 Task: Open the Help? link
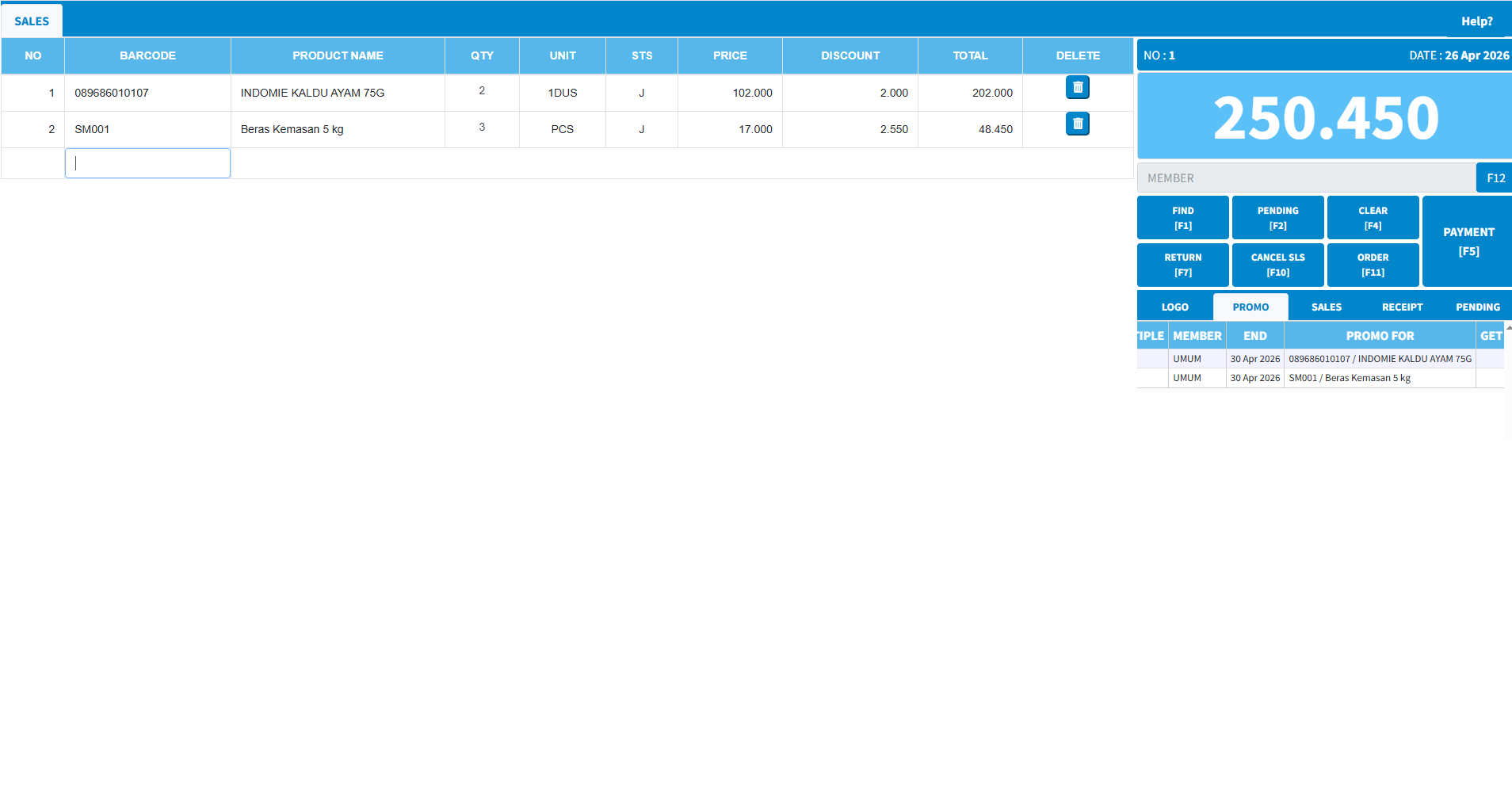(1476, 21)
